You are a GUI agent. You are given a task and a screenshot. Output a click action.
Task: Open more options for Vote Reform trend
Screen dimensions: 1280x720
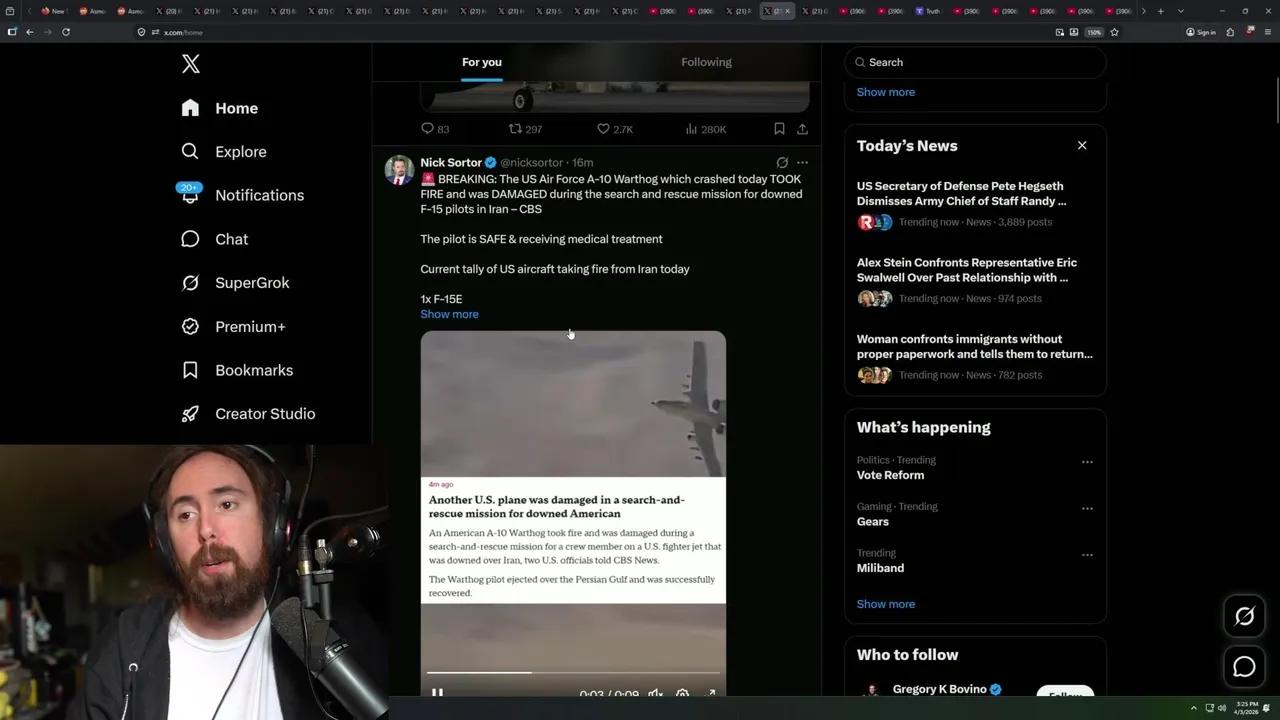point(1087,462)
